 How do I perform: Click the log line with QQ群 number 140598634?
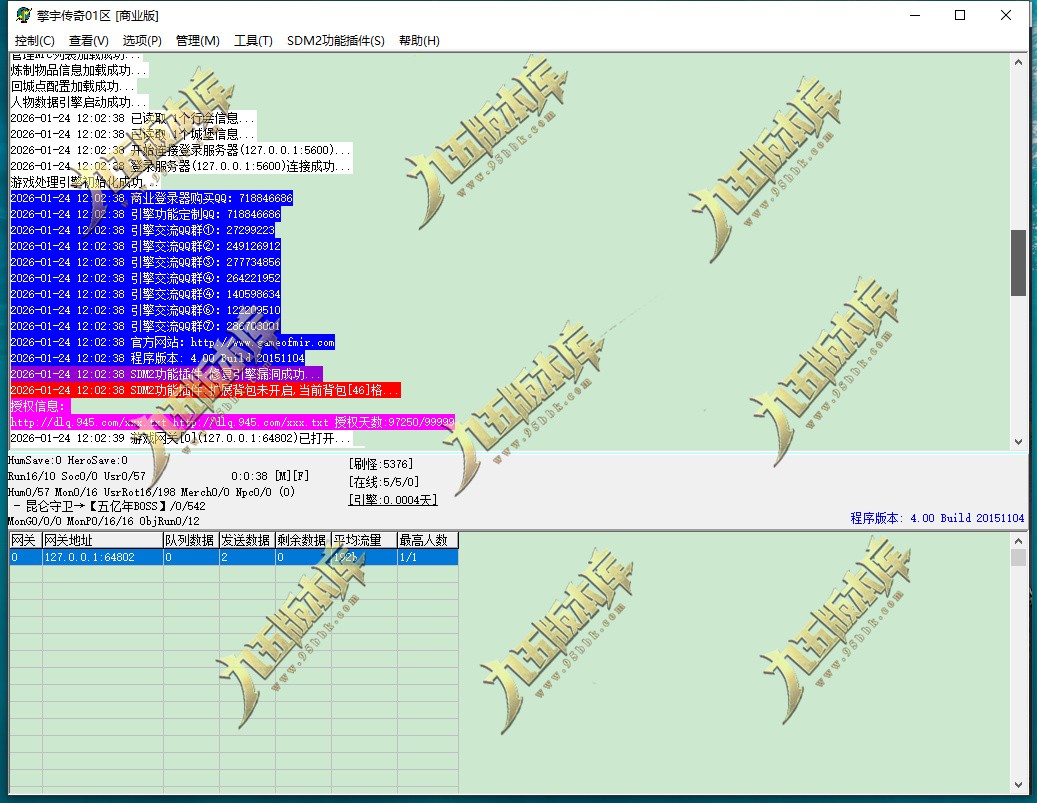click(145, 294)
